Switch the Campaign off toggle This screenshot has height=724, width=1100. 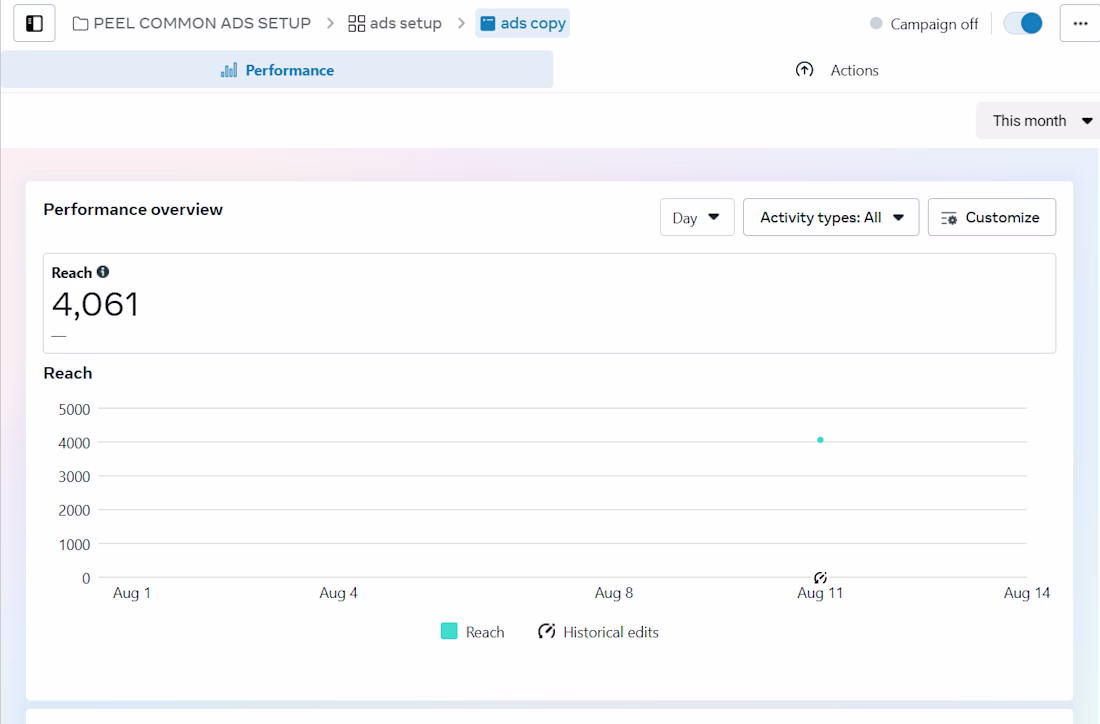pyautogui.click(x=1023, y=23)
